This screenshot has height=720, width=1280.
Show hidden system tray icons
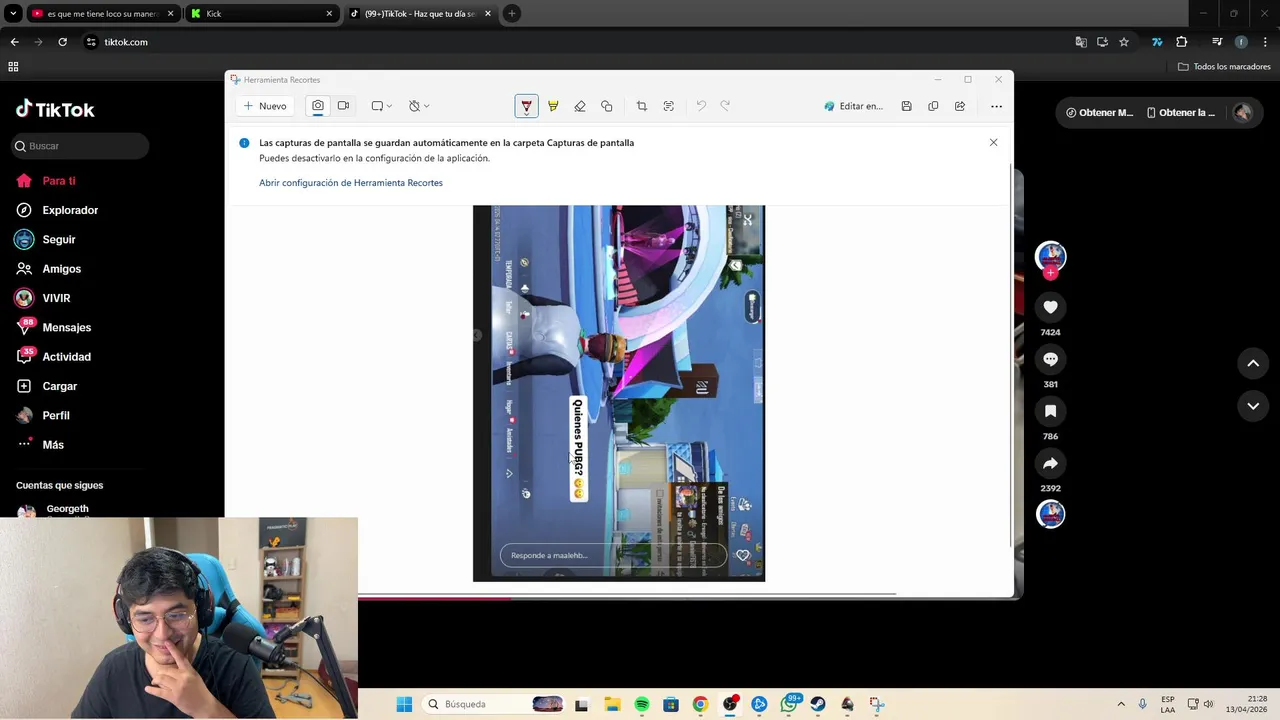click(1121, 704)
